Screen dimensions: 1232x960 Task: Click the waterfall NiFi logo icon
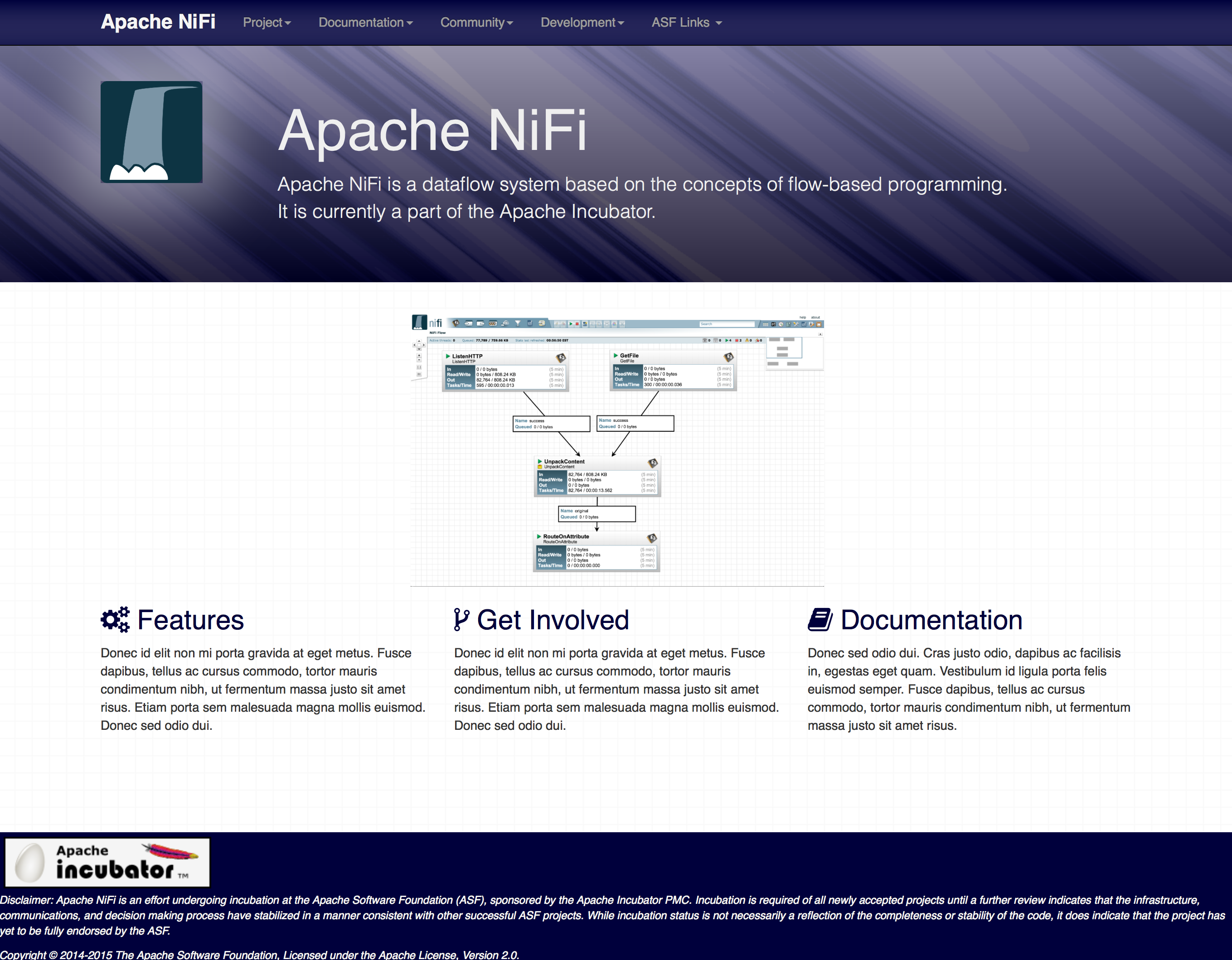151,132
